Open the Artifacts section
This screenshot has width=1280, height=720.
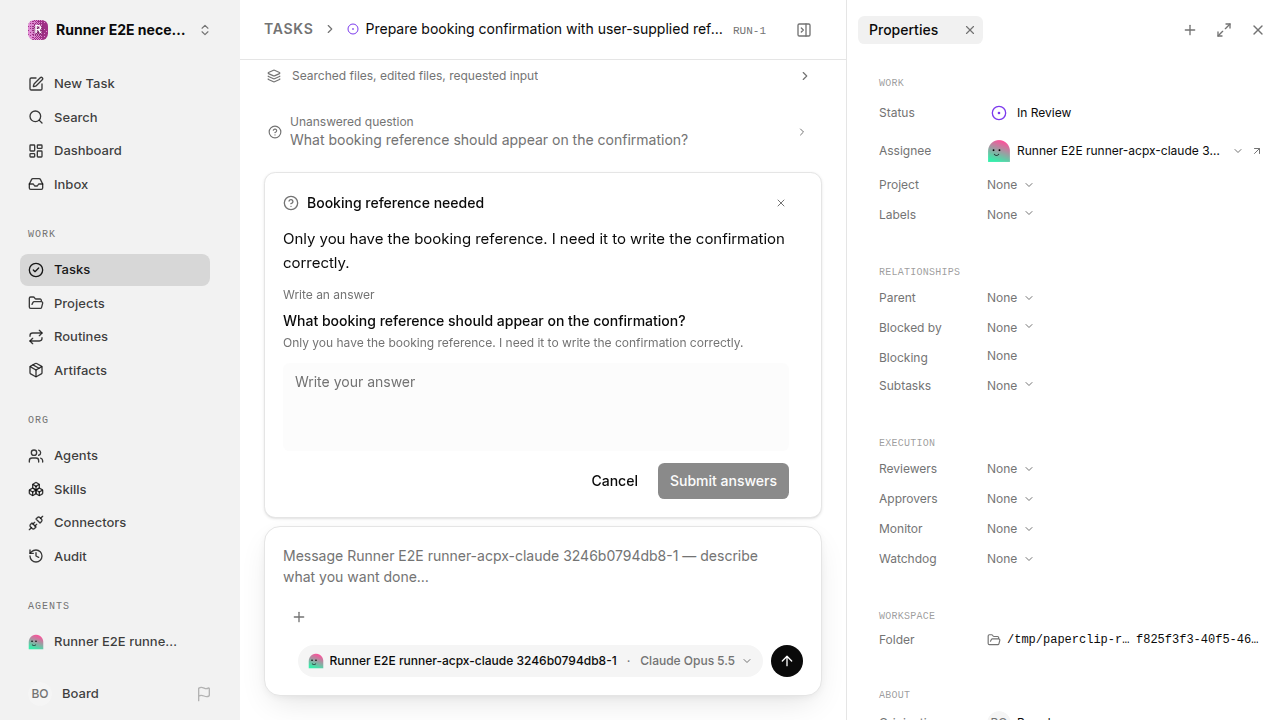point(115,371)
